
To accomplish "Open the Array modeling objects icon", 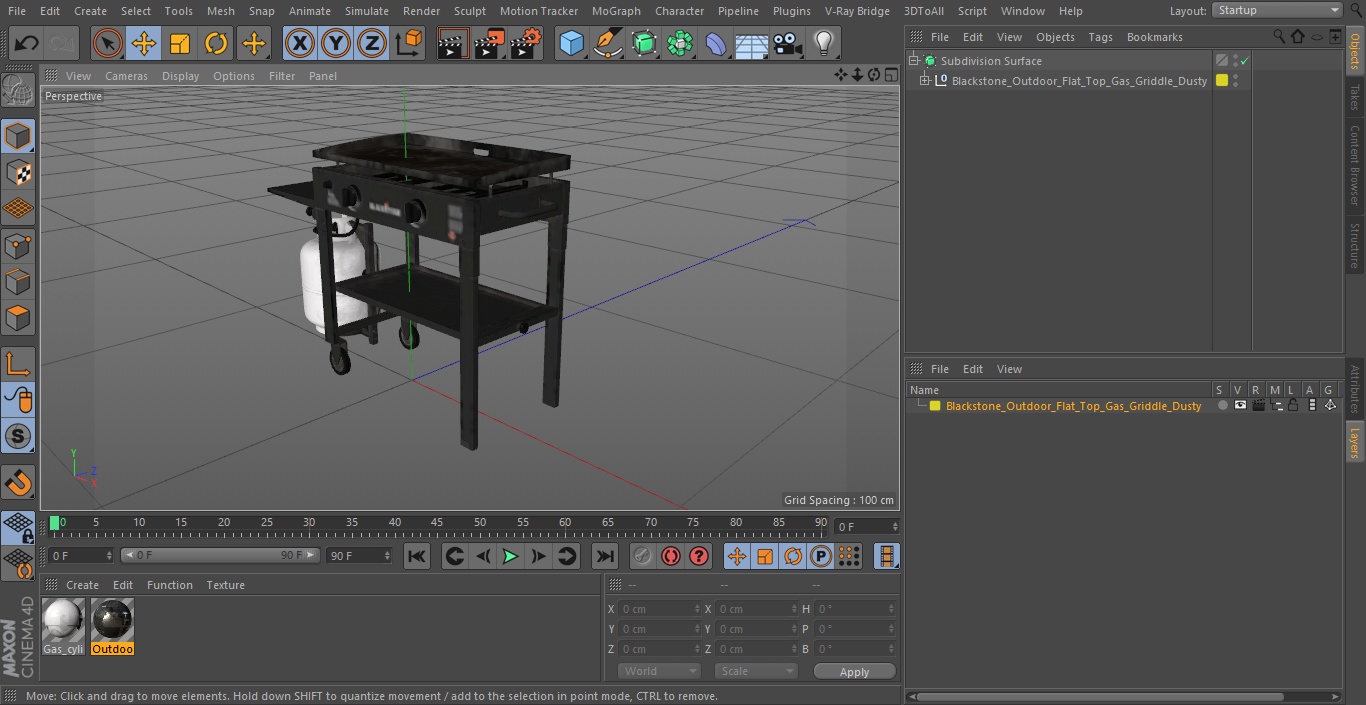I will pos(680,43).
